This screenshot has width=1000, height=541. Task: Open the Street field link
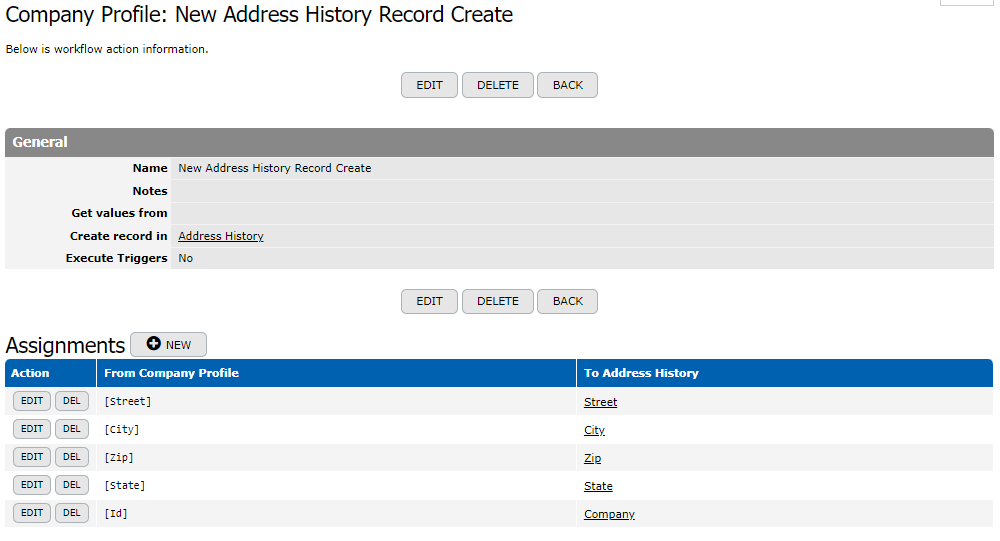(600, 402)
